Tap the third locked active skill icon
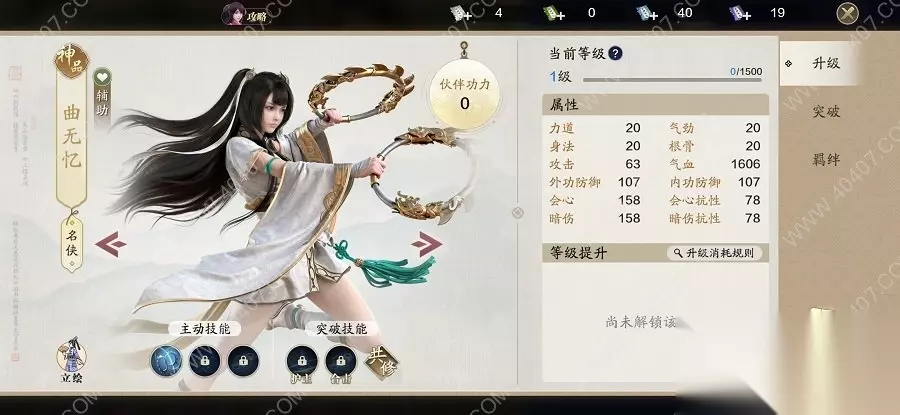The height and width of the screenshot is (415, 900). [243, 360]
